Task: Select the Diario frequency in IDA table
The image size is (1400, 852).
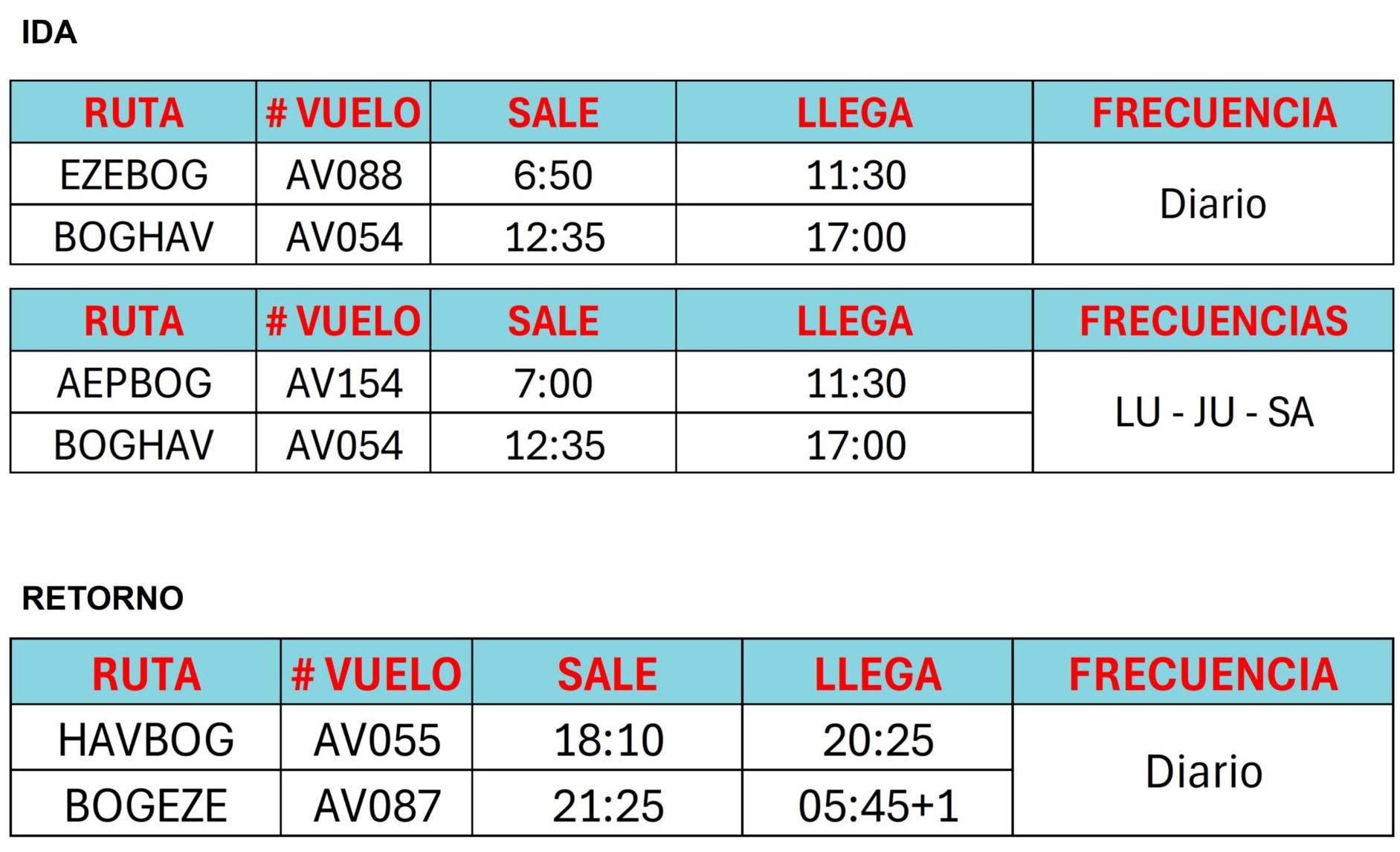Action: (1213, 204)
